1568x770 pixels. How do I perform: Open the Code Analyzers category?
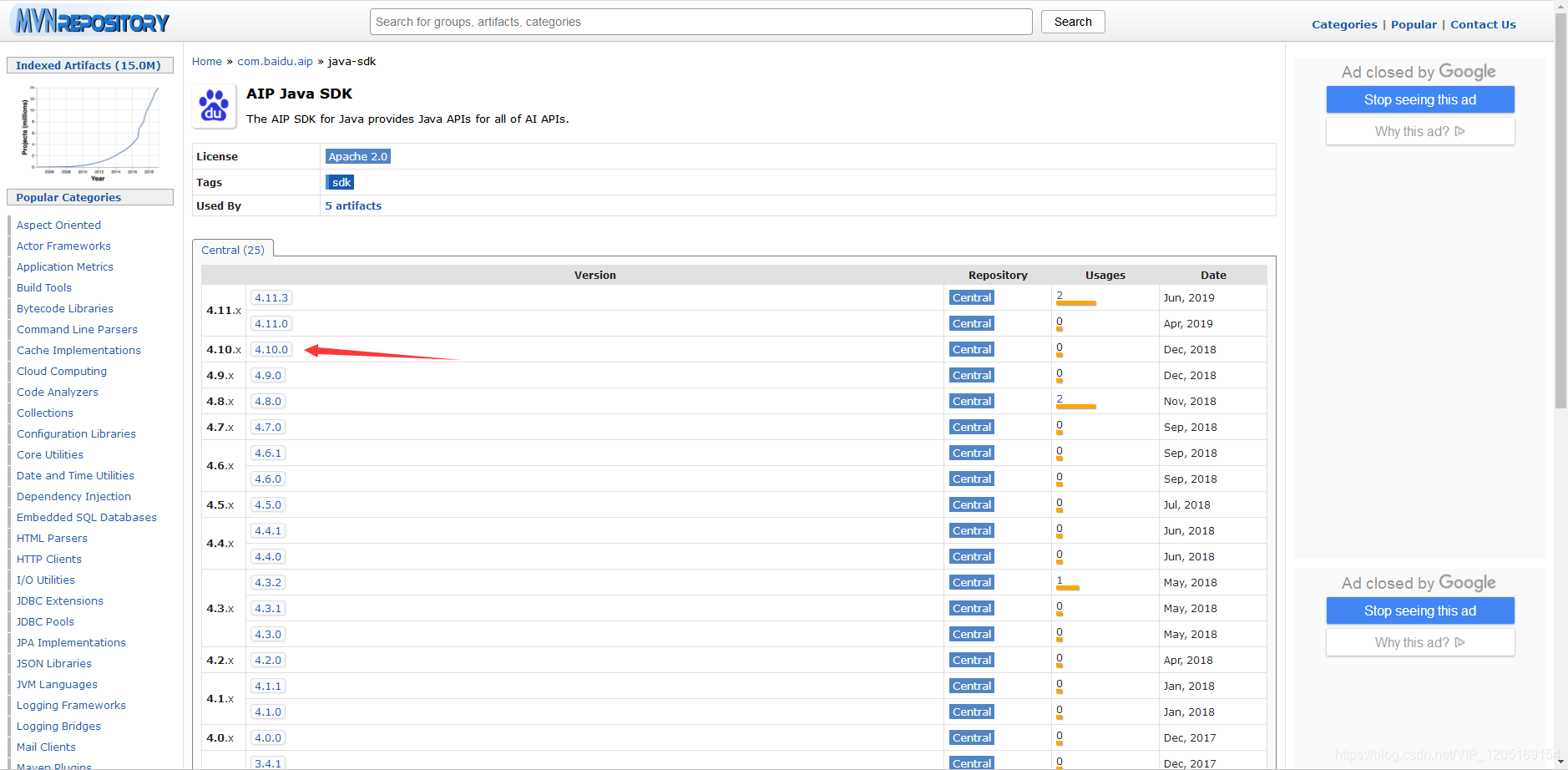(58, 392)
